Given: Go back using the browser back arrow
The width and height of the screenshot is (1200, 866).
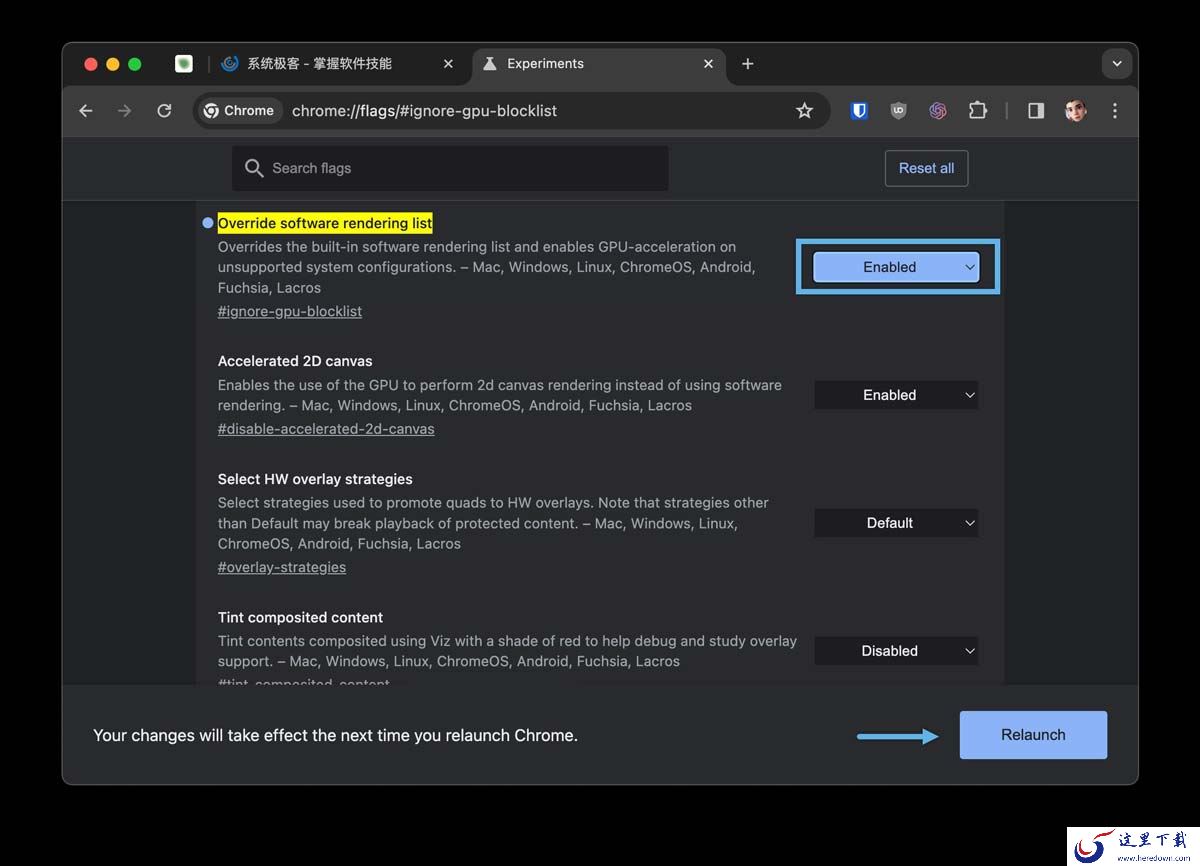Looking at the screenshot, I should 86,111.
